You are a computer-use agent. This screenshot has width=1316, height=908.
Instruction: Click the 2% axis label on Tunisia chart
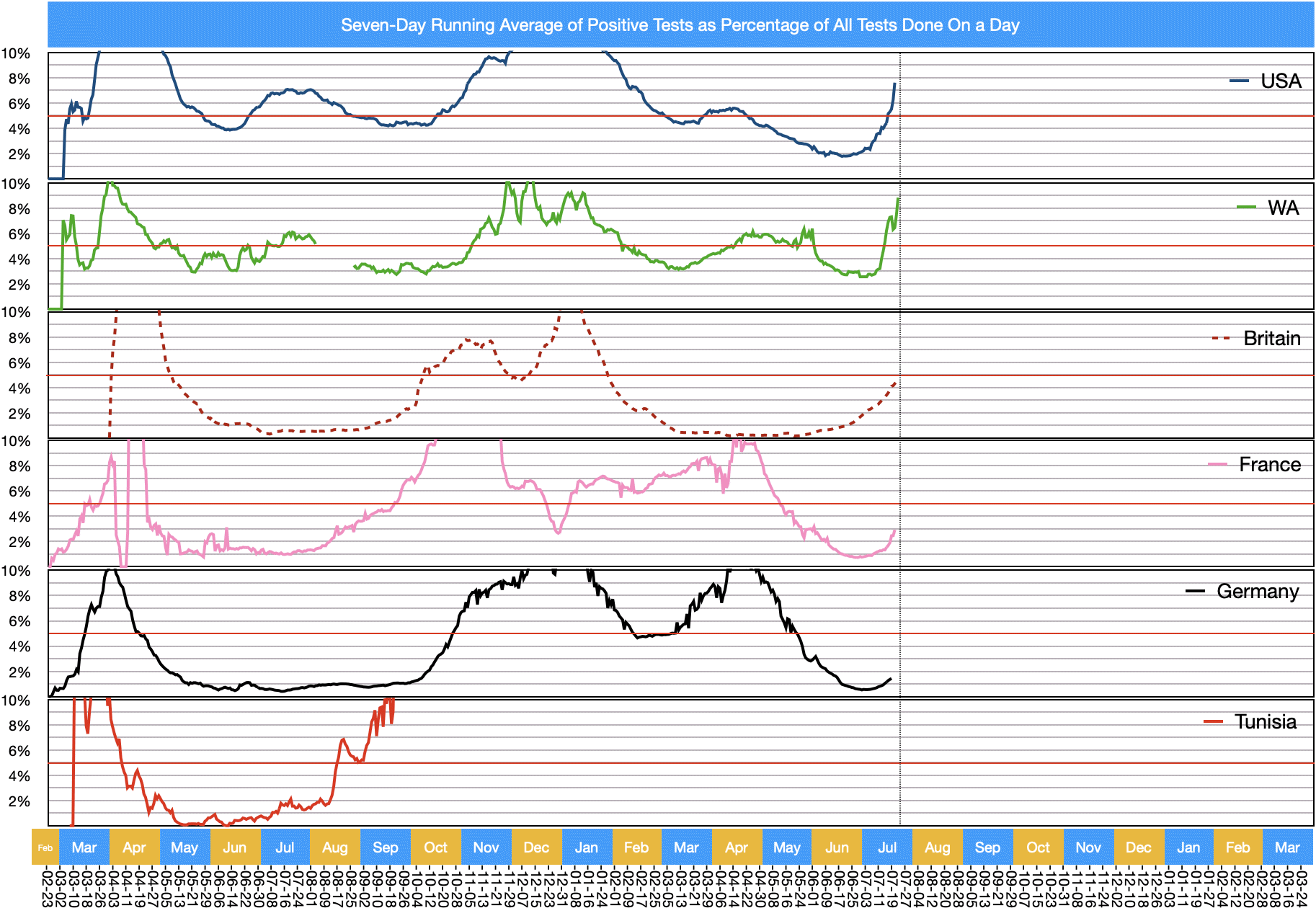point(19,801)
